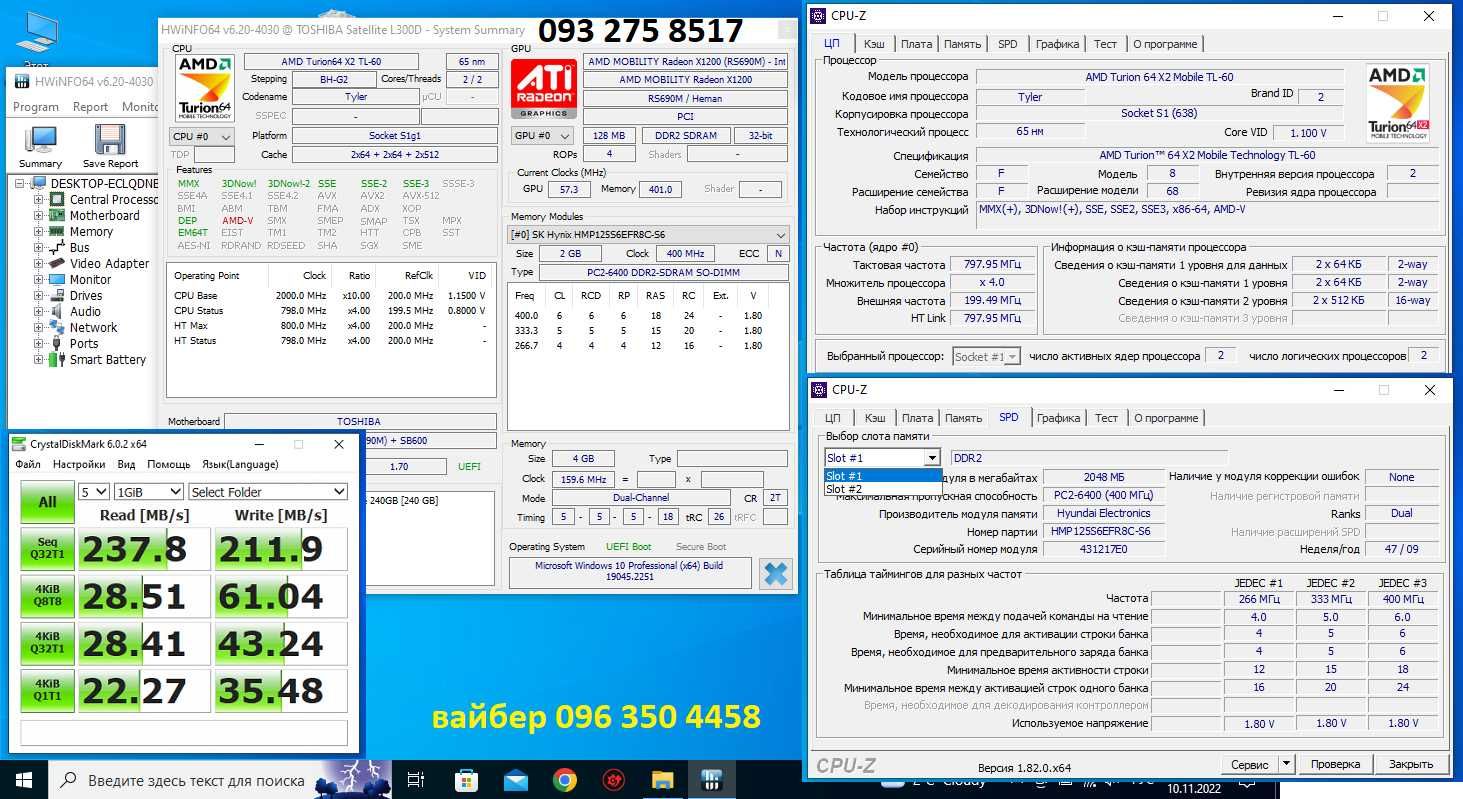Open Task View on the taskbar
1463x799 pixels.
click(417, 780)
